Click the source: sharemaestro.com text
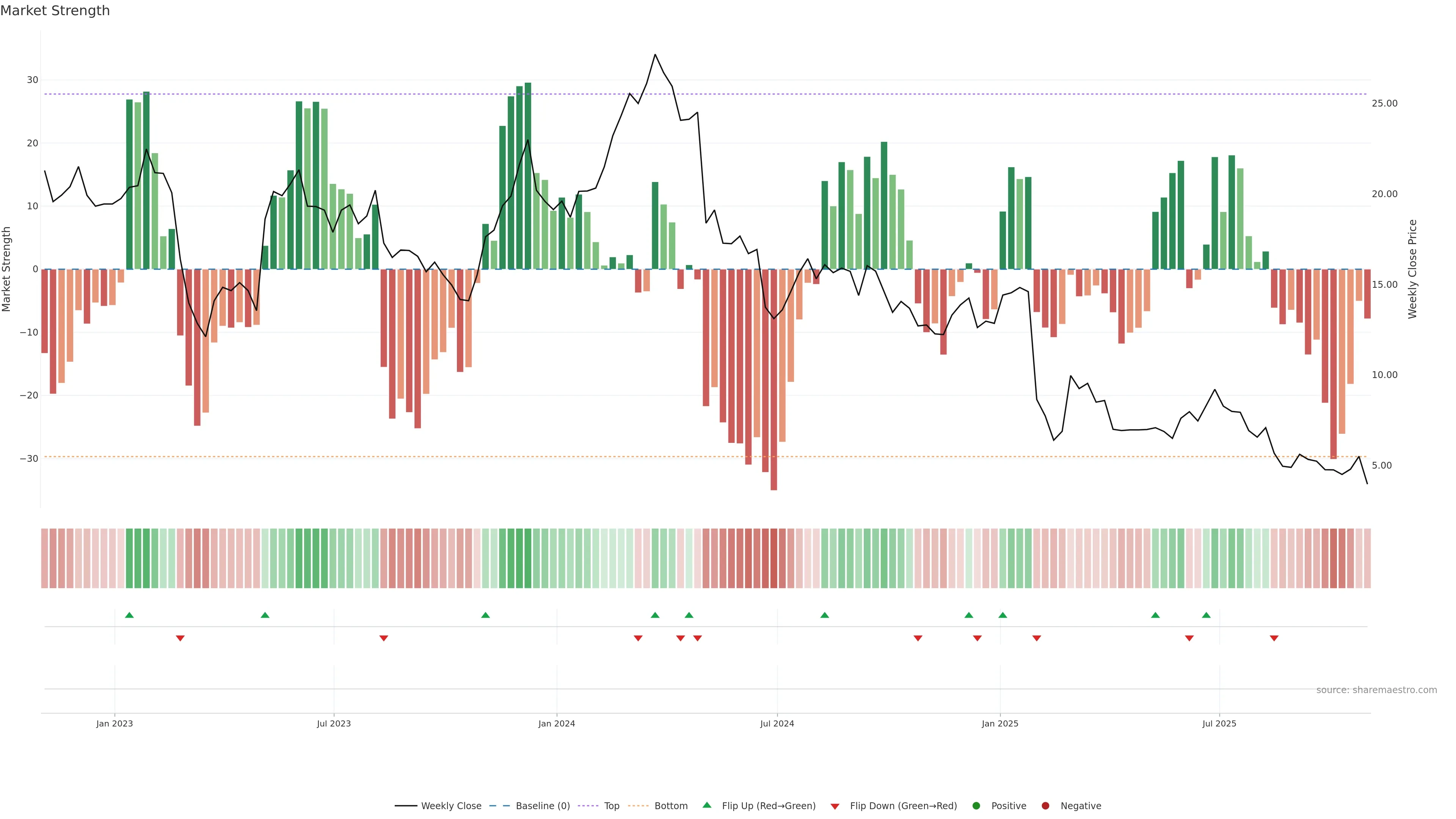Screen dimensions: 1456x819 point(1376,690)
